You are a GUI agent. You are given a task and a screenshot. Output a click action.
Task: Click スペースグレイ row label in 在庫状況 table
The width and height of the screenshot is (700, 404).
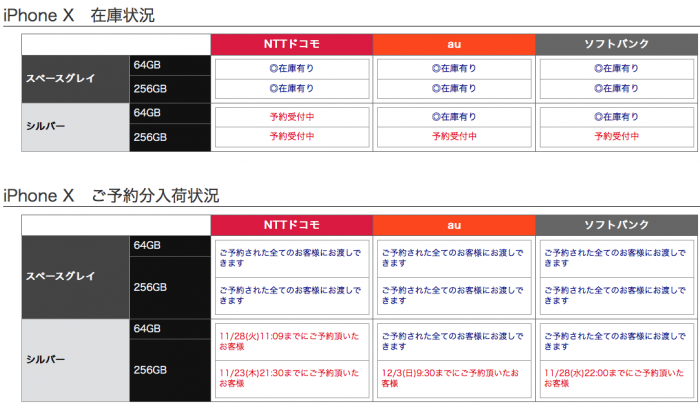tap(75, 79)
